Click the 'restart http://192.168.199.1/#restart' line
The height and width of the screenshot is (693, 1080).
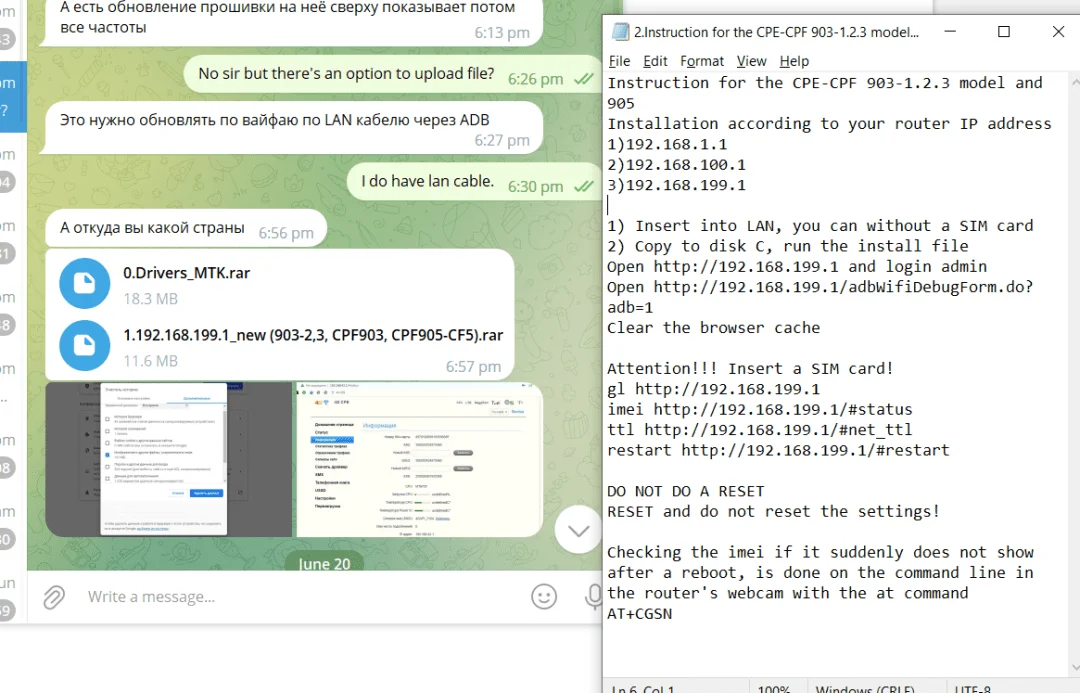click(778, 451)
